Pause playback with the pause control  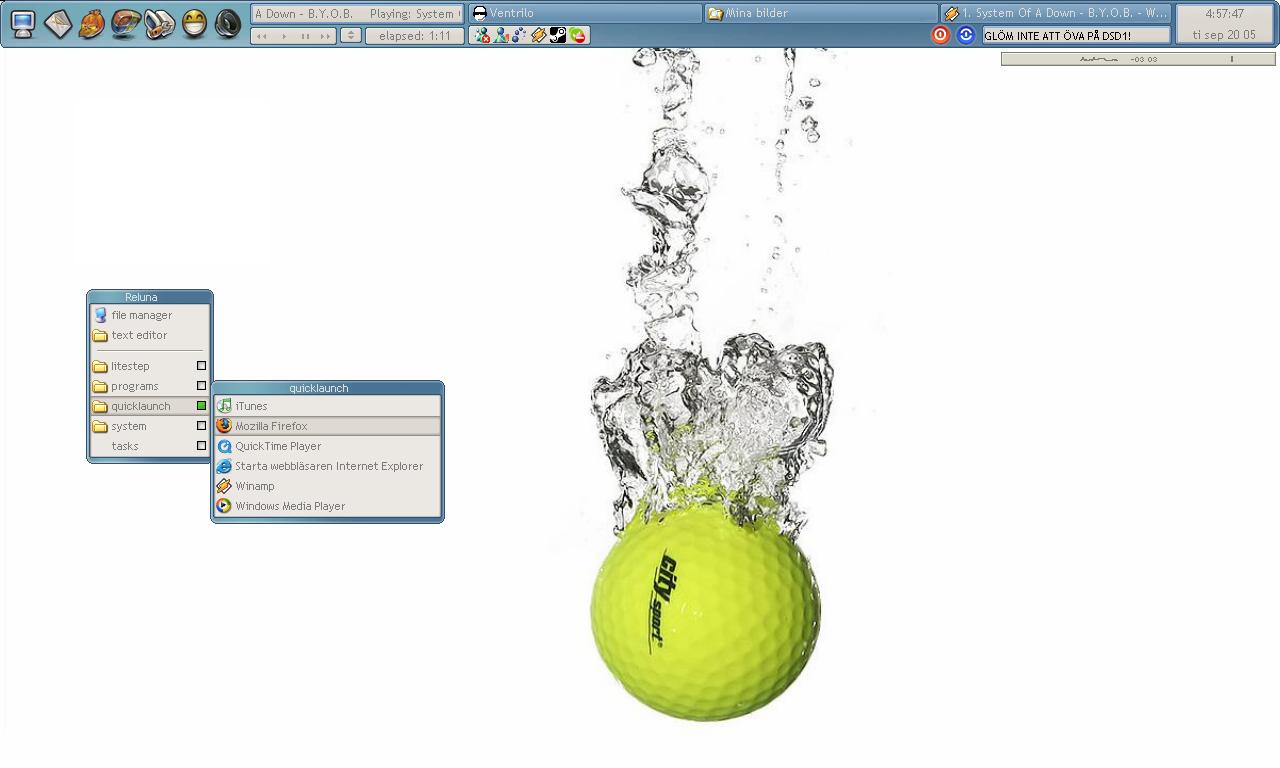click(x=305, y=36)
